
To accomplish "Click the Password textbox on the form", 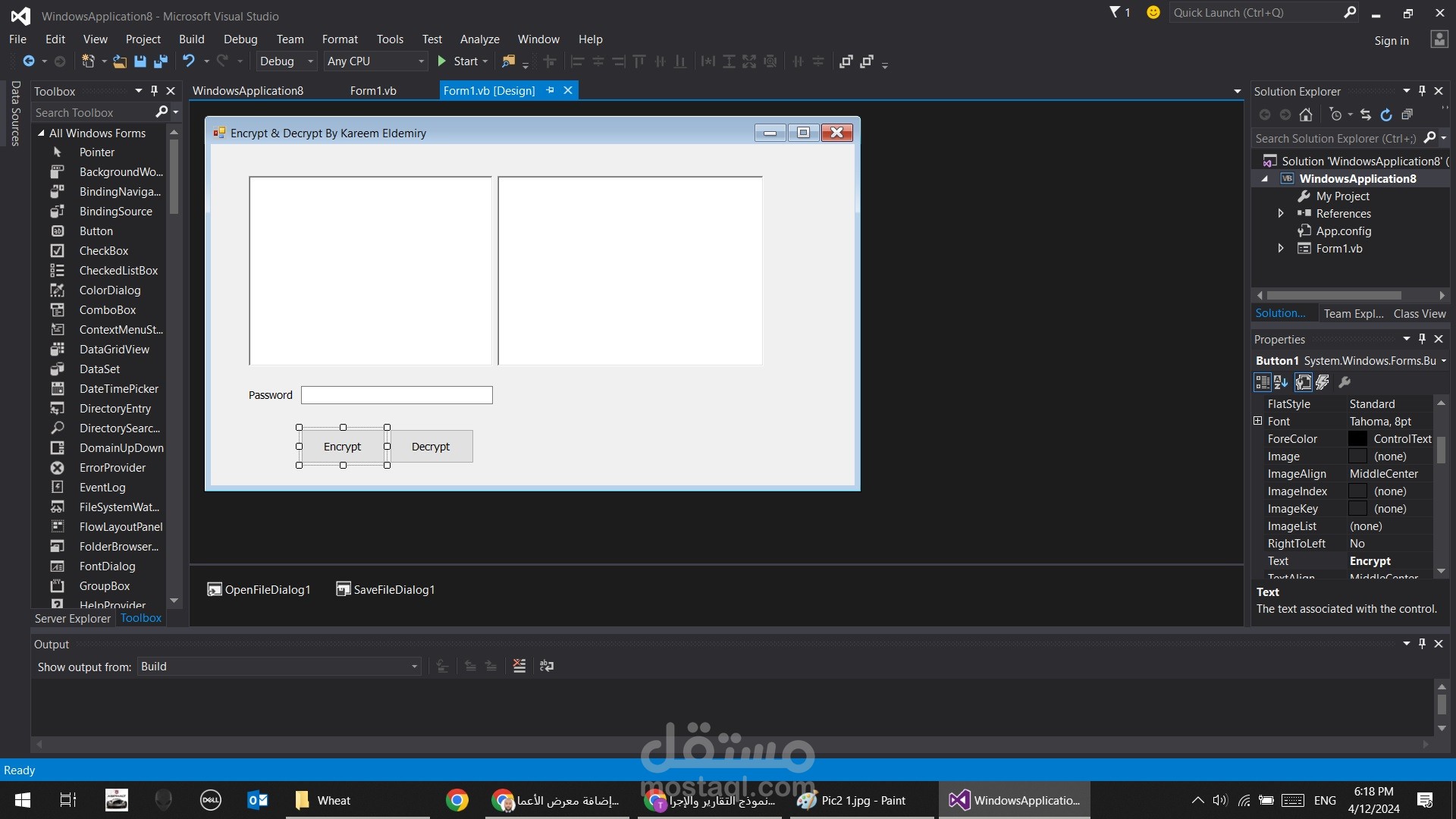I will 397,395.
